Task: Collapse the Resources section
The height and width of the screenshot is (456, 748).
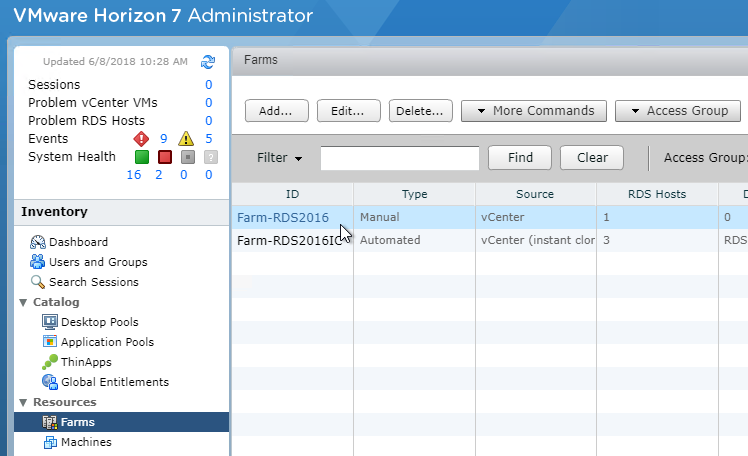Action: (23, 403)
